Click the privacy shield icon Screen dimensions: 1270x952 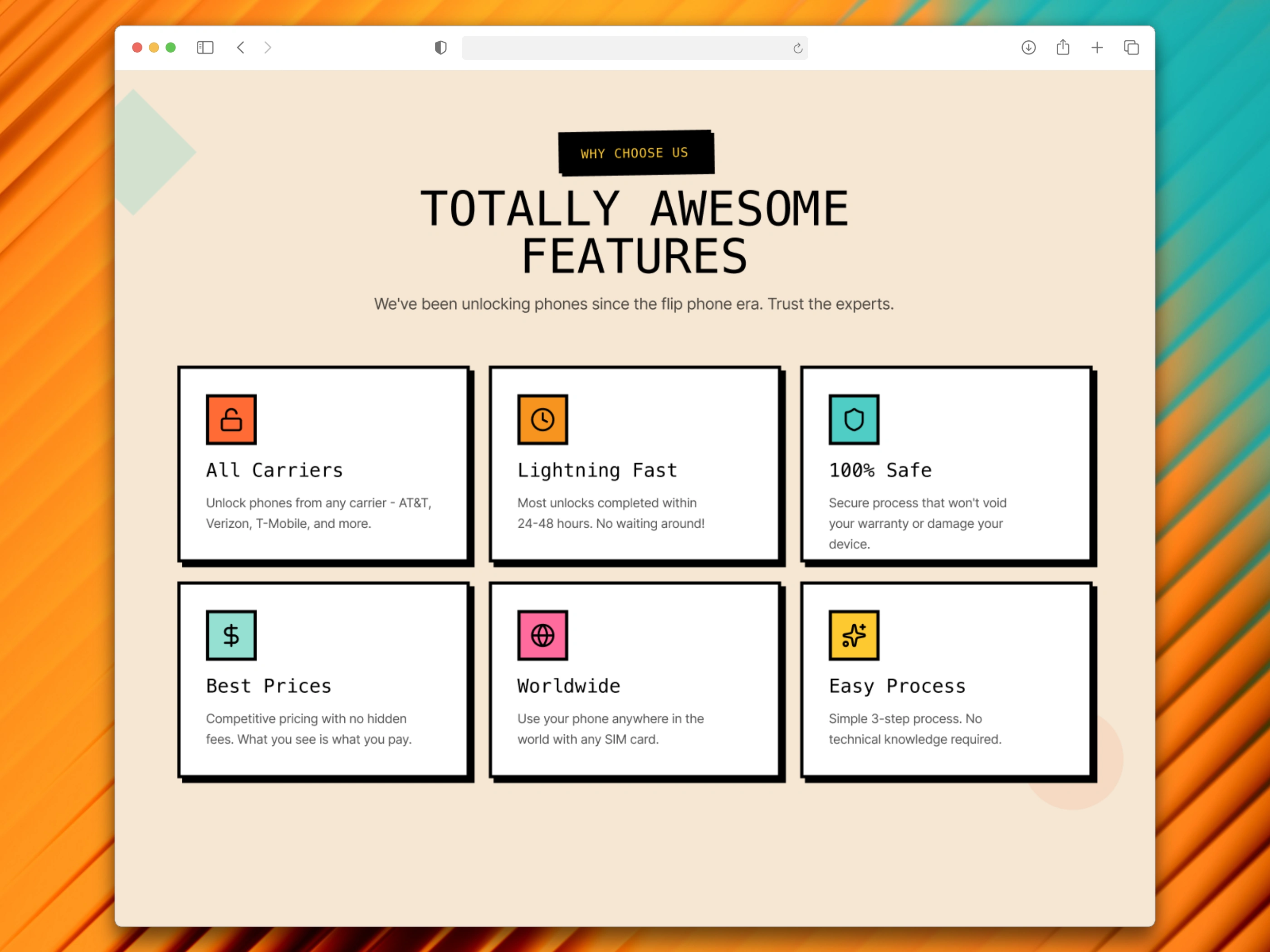coord(440,48)
